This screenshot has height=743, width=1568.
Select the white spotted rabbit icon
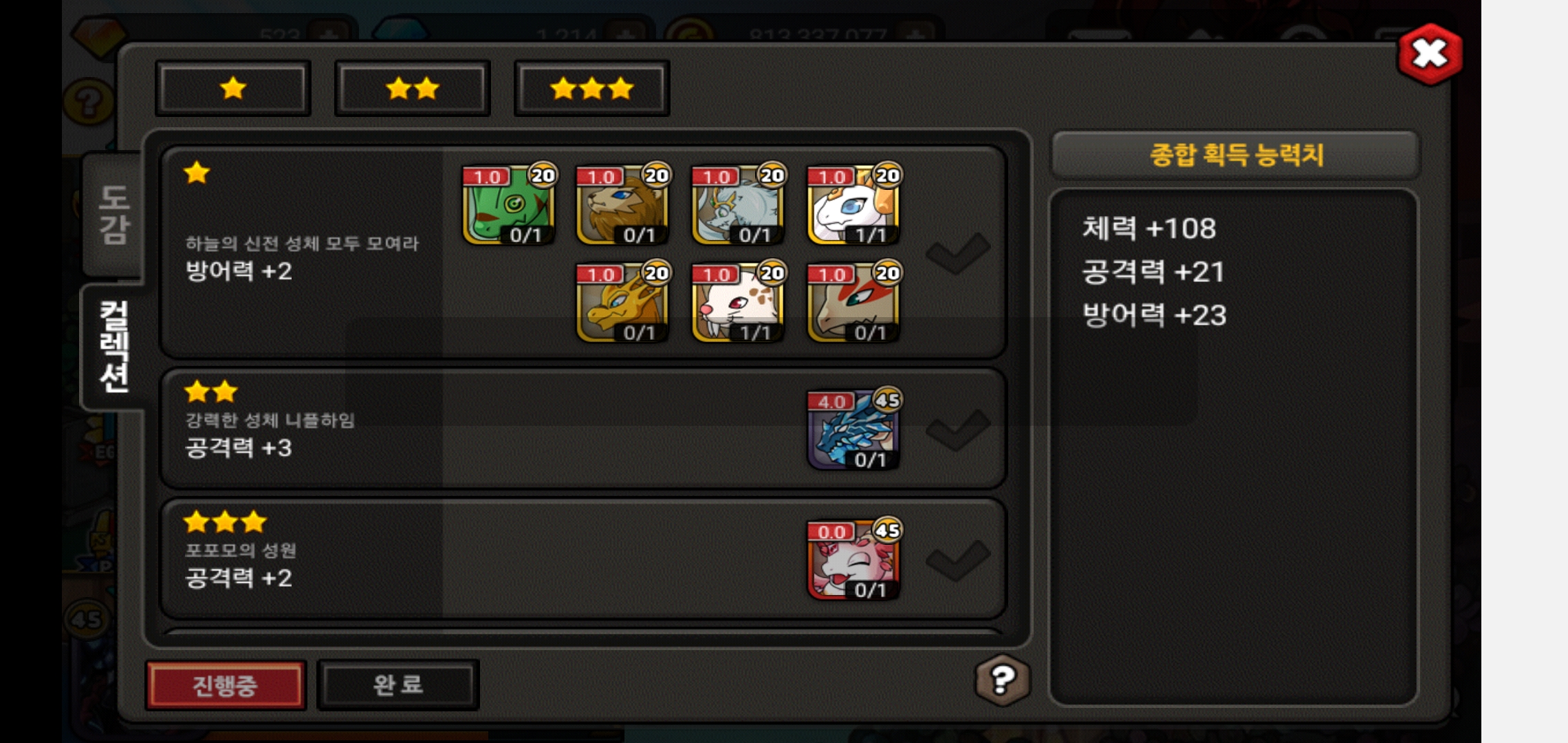pyautogui.click(x=738, y=303)
